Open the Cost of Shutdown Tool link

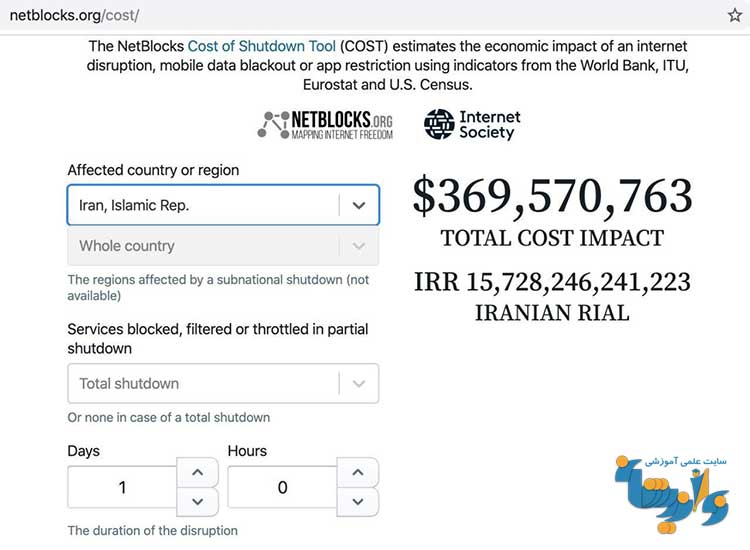pyautogui.click(x=262, y=46)
